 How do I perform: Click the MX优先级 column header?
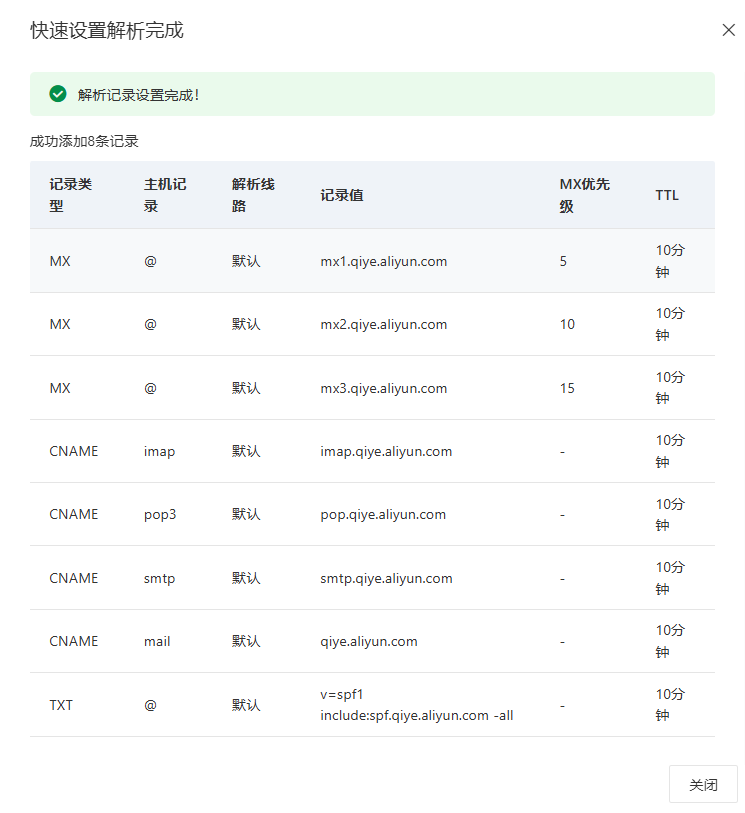tap(585, 195)
